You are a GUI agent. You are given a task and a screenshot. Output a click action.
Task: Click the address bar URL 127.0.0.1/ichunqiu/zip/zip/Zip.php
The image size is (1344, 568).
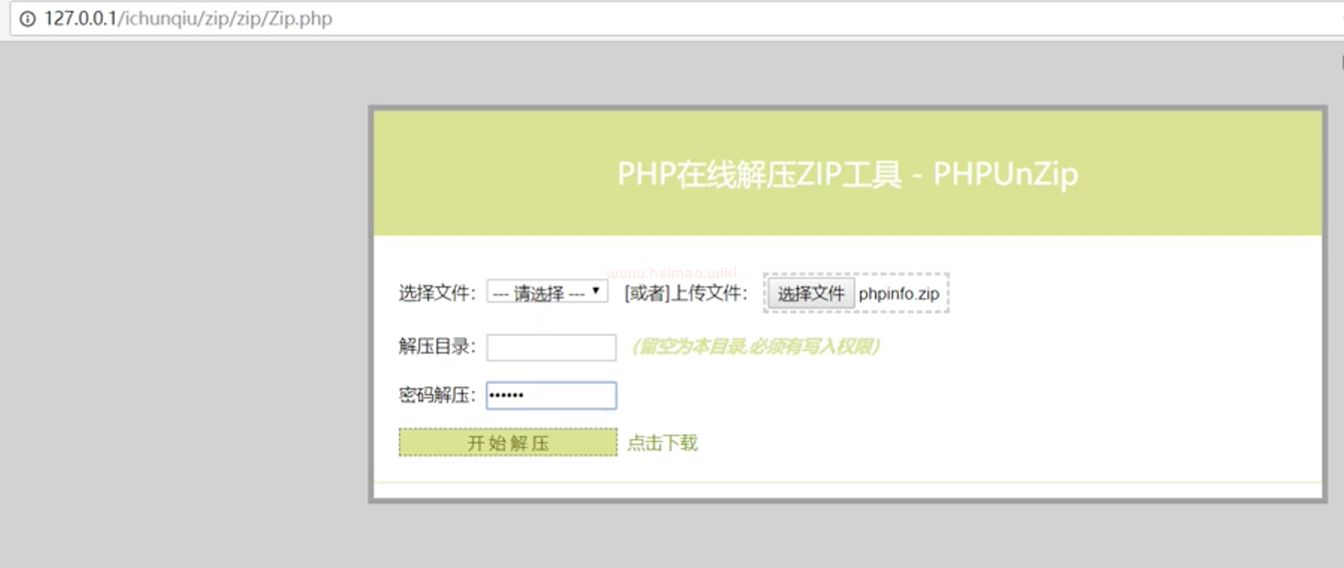point(188,19)
